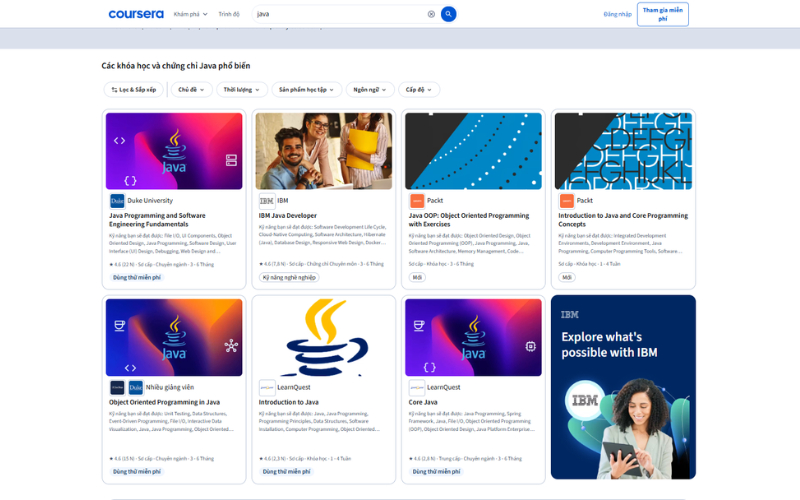Click Dùng thử miễn phí on Core Java card
This screenshot has height=500, width=800.
tap(436, 472)
